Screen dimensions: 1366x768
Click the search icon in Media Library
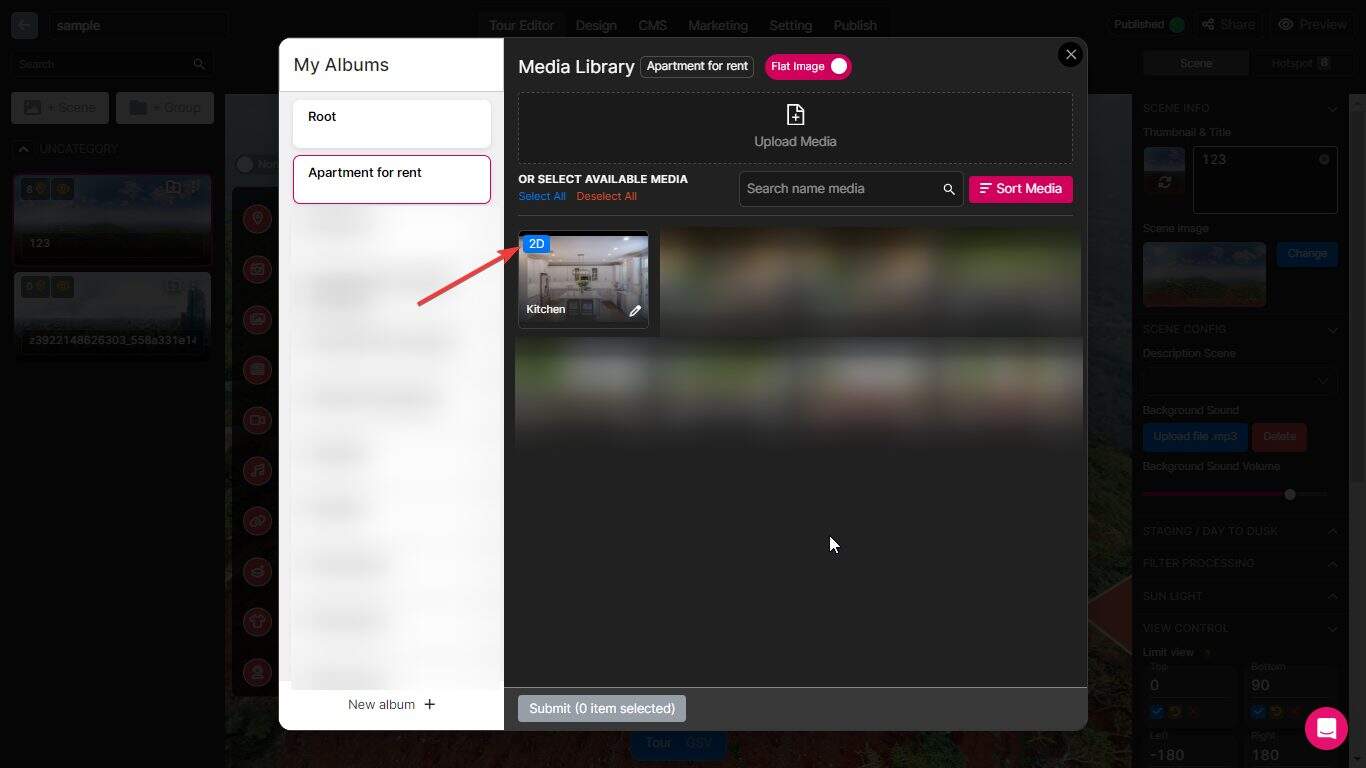(x=948, y=188)
